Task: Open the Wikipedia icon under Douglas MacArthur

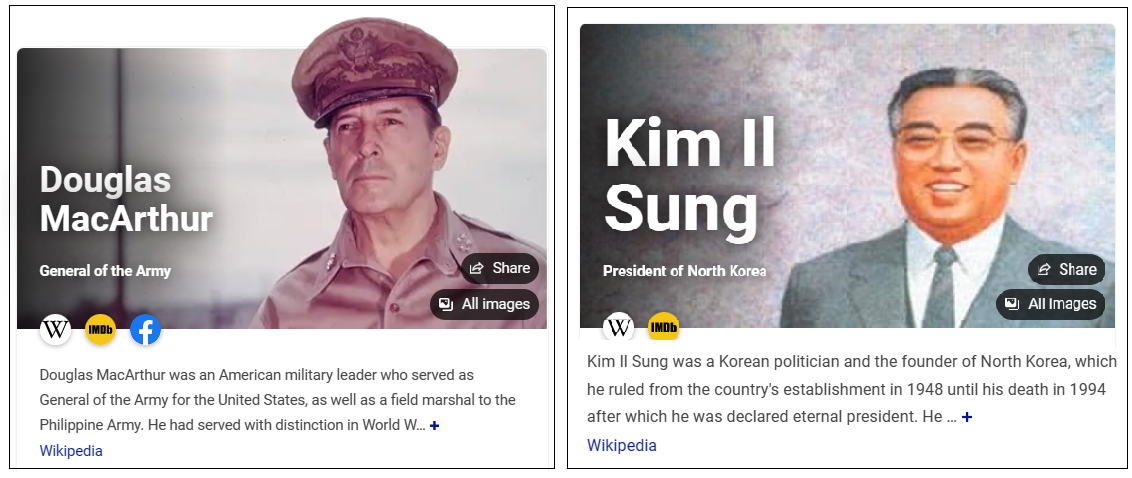Action: tap(56, 330)
